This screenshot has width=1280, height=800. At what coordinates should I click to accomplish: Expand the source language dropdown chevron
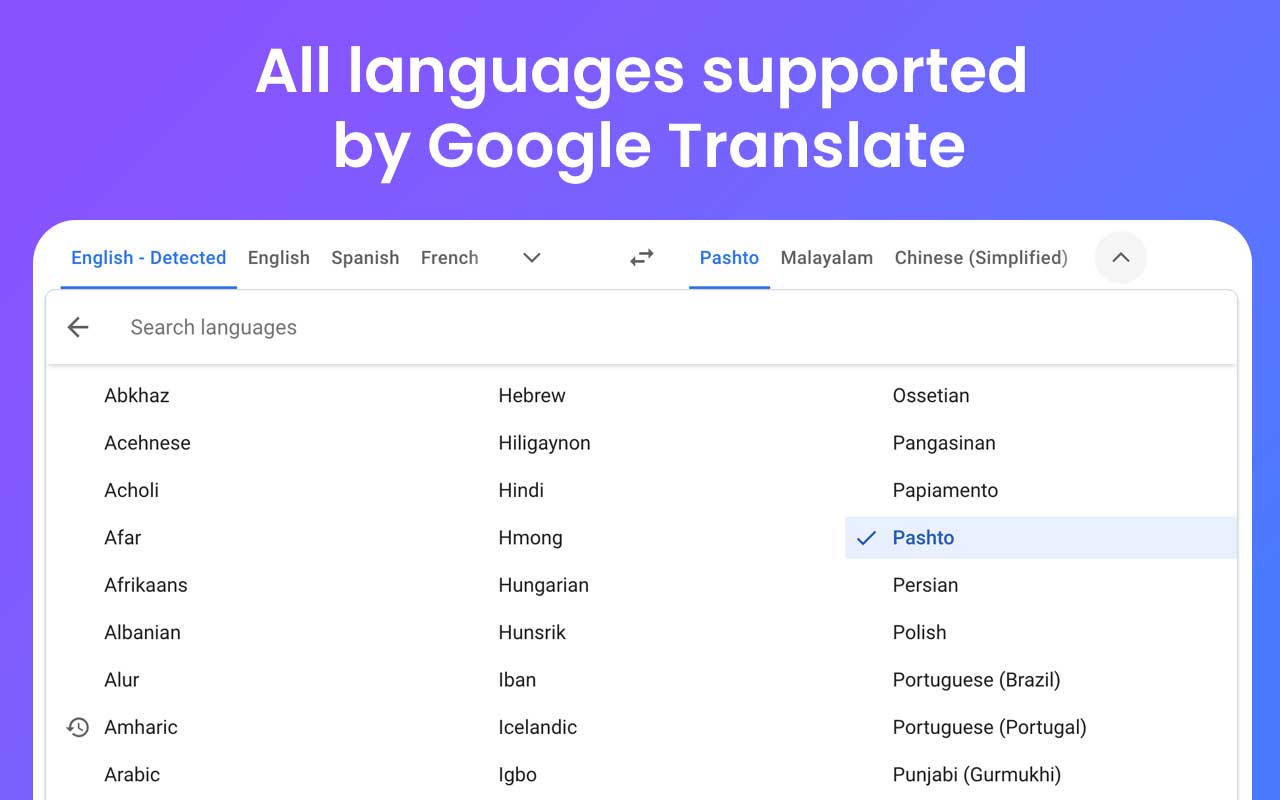pyautogui.click(x=531, y=257)
